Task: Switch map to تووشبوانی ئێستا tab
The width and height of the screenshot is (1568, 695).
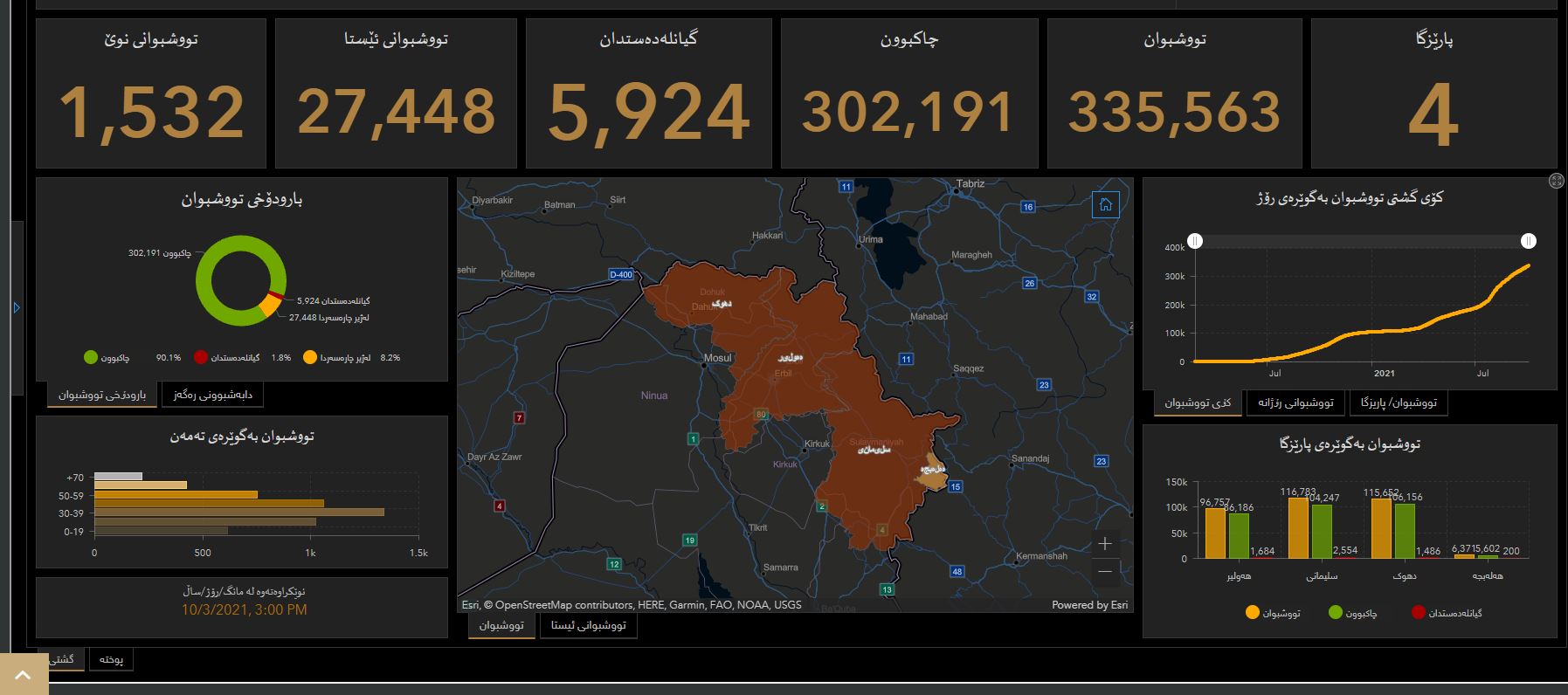Action: [x=588, y=625]
